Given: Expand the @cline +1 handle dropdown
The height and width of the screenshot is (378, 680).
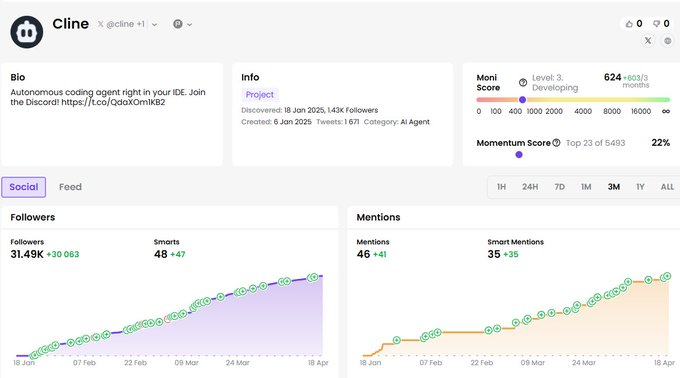Looking at the screenshot, I should click(154, 25).
